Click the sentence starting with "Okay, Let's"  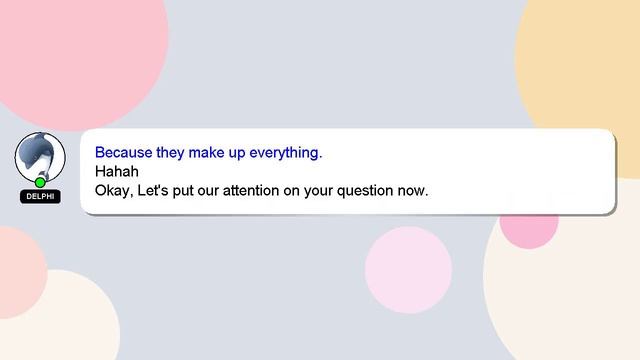pos(262,191)
